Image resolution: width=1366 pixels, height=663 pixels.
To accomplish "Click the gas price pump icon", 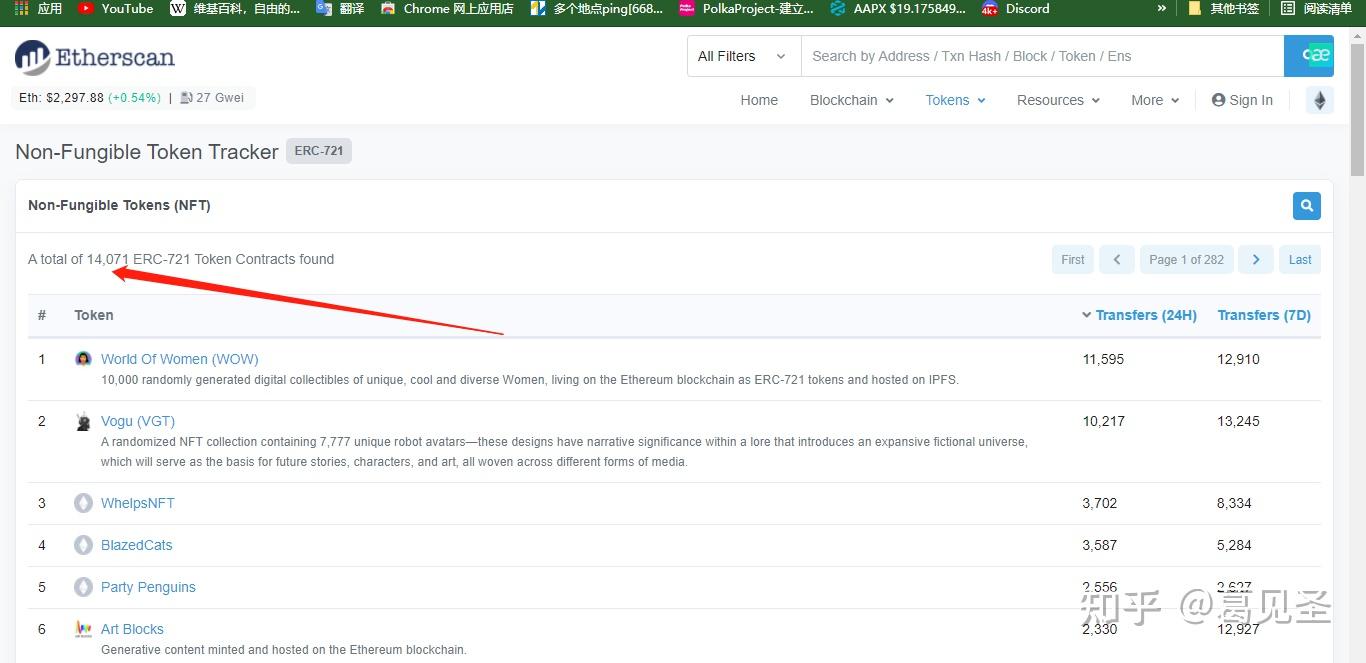I will (186, 98).
